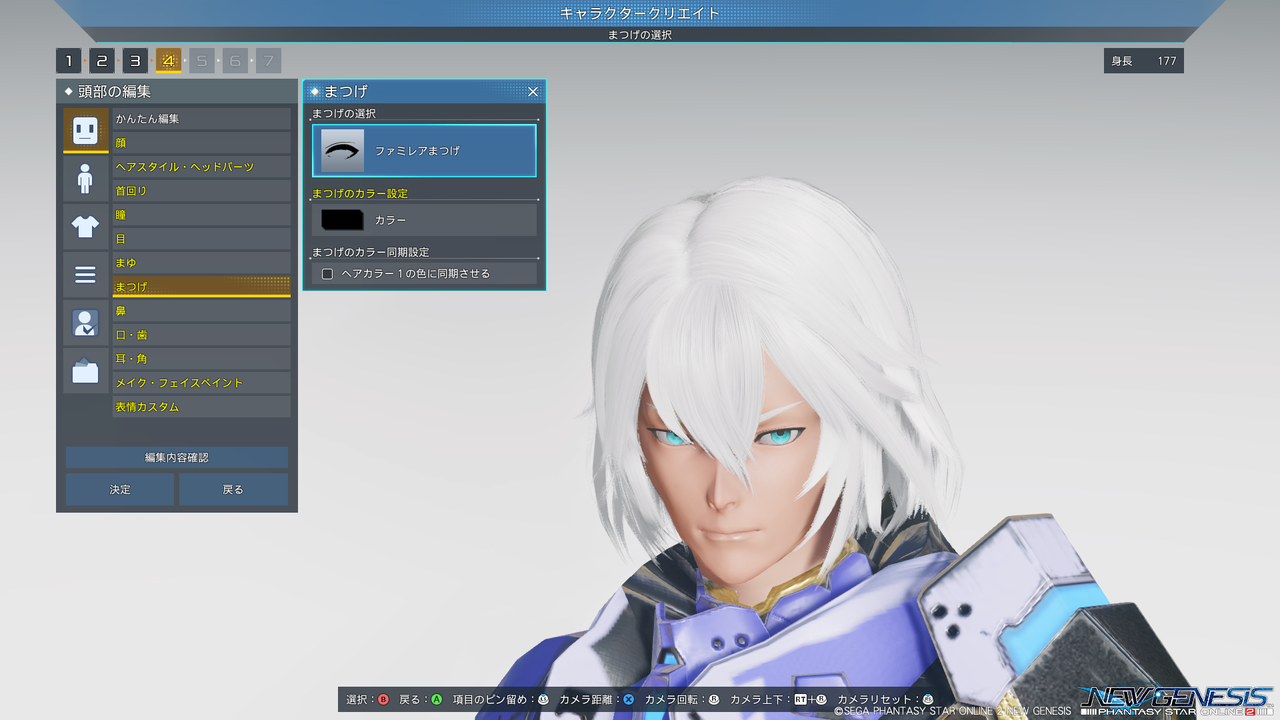Open 耳・角 menu item
This screenshot has height=720, width=1280.
click(201, 359)
